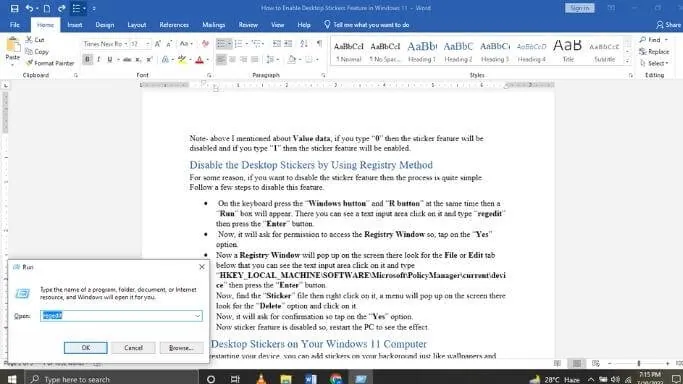Open Font dialog launcher
This screenshot has width=683, height=384.
point(210,75)
